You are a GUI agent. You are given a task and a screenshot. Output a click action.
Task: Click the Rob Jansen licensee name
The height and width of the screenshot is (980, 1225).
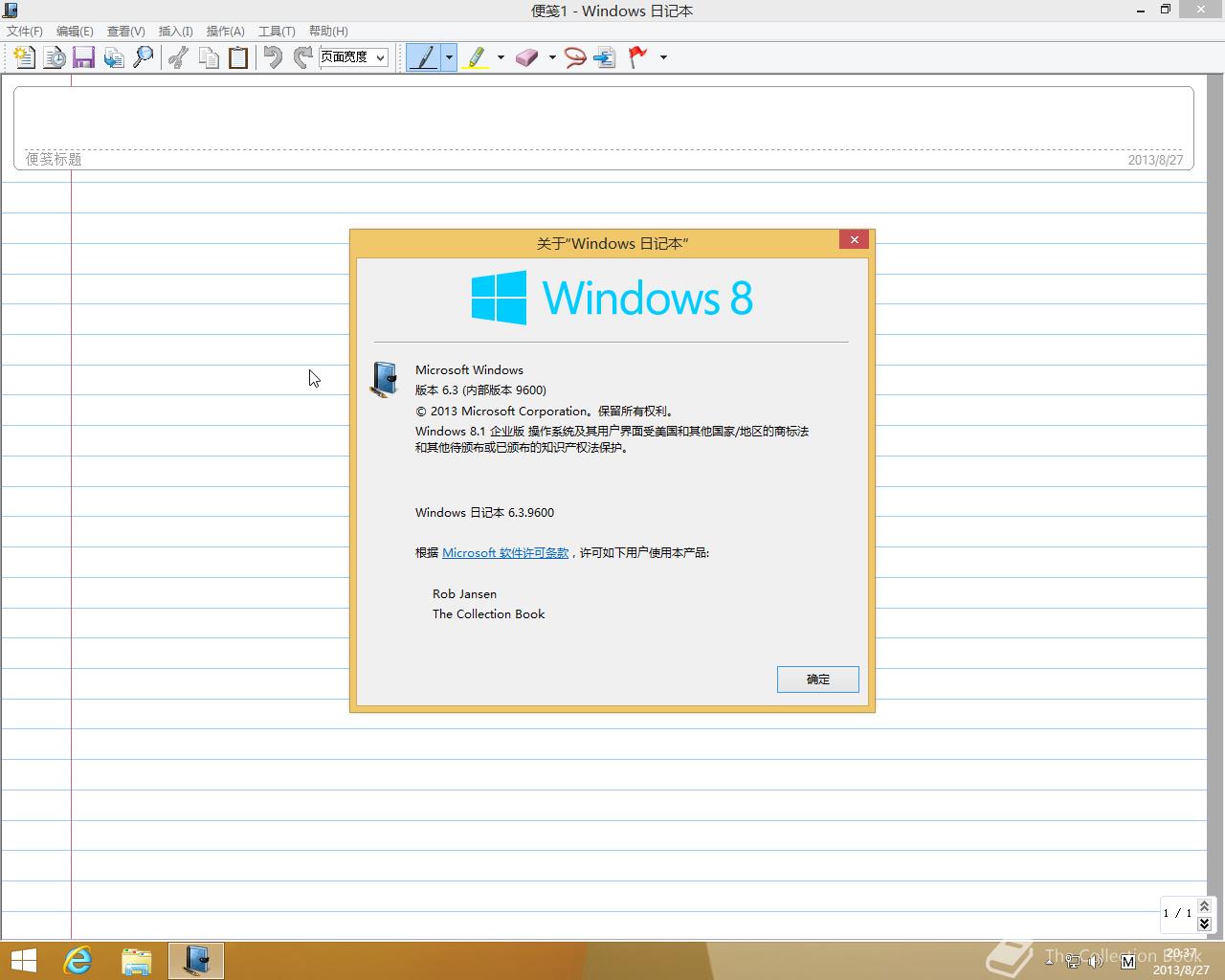pos(464,594)
